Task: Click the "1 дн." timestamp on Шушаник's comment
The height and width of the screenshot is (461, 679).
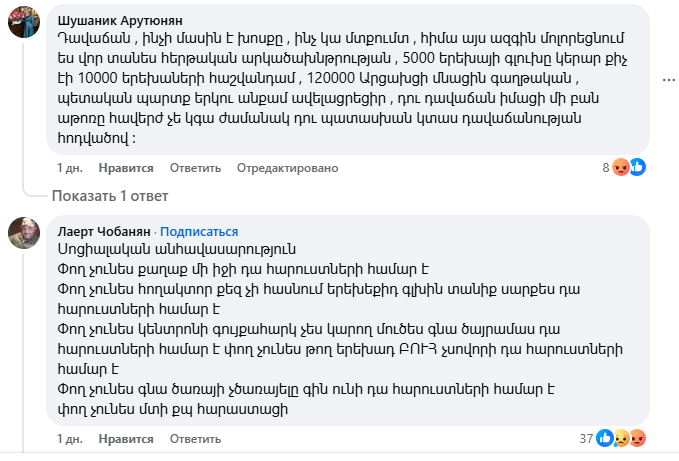Action: pyautogui.click(x=69, y=168)
